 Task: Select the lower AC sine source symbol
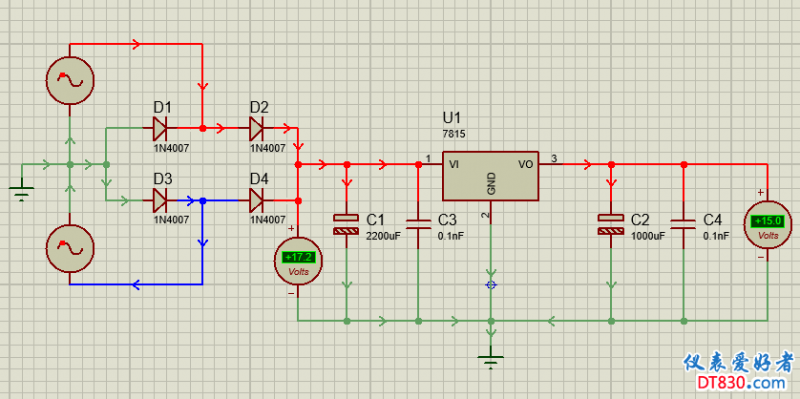[70, 248]
